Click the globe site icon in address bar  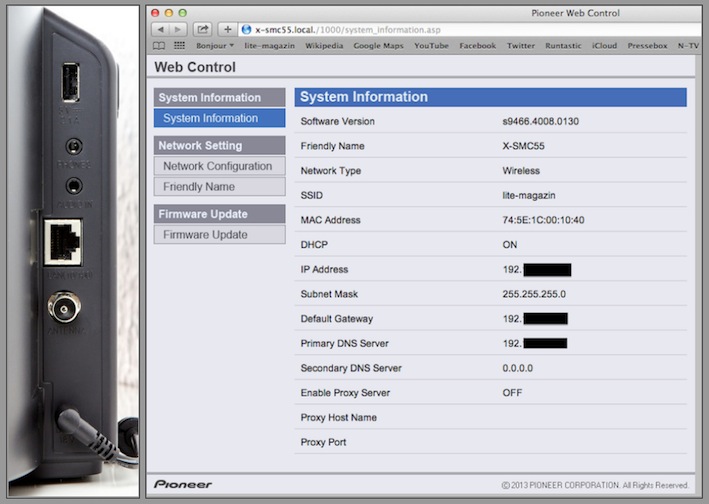[246, 30]
